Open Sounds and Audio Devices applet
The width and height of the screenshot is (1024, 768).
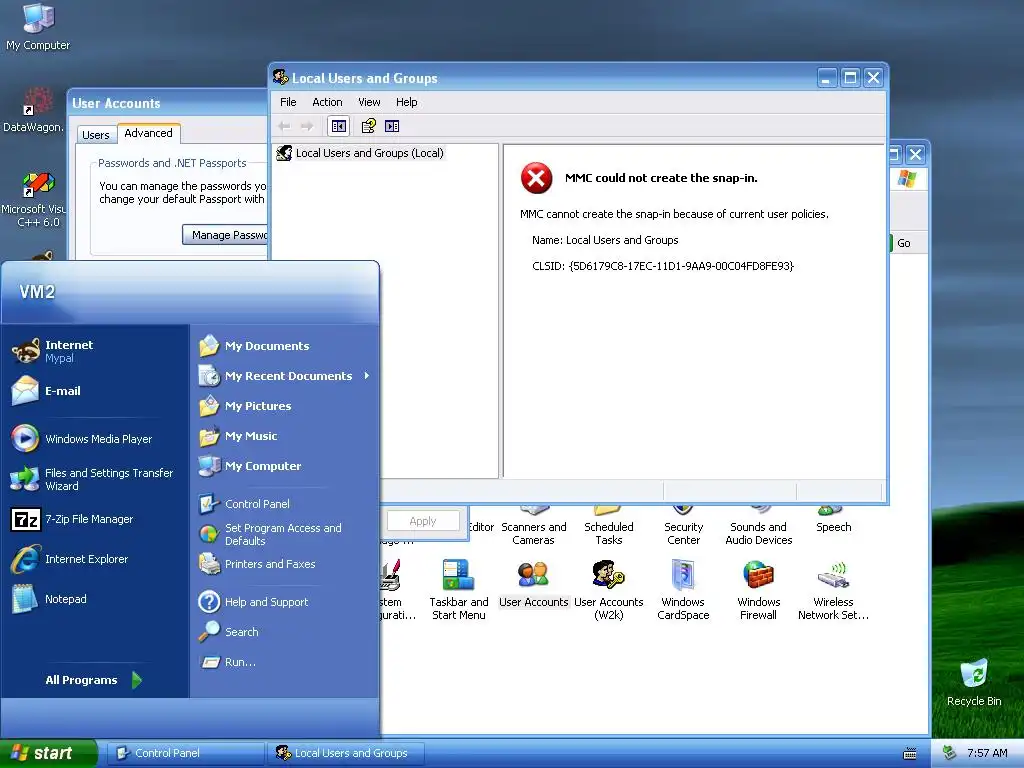[758, 527]
